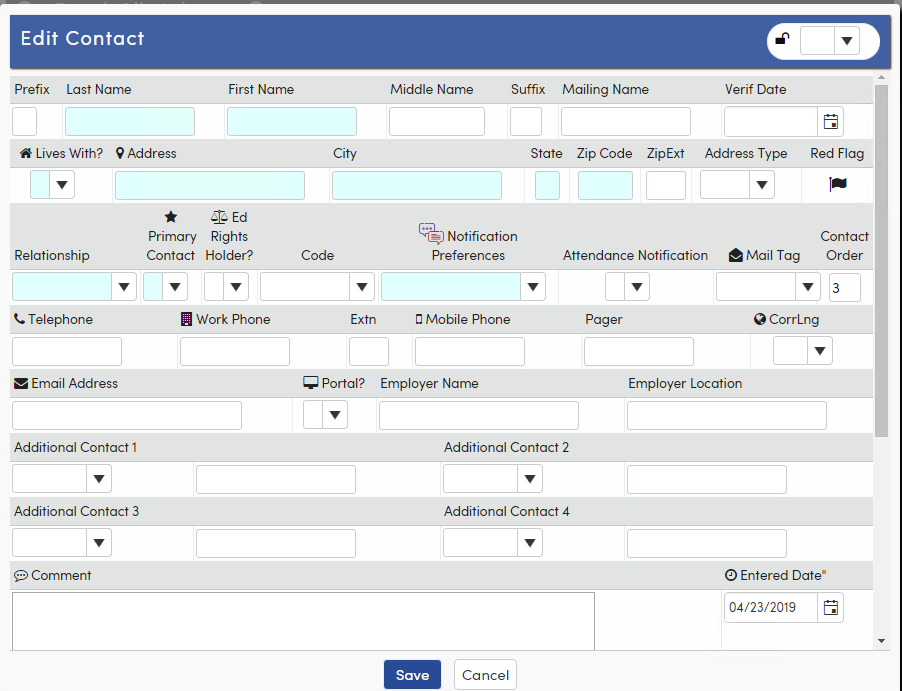Select the Primary Contact star icon
This screenshot has width=902, height=691.
[171, 216]
